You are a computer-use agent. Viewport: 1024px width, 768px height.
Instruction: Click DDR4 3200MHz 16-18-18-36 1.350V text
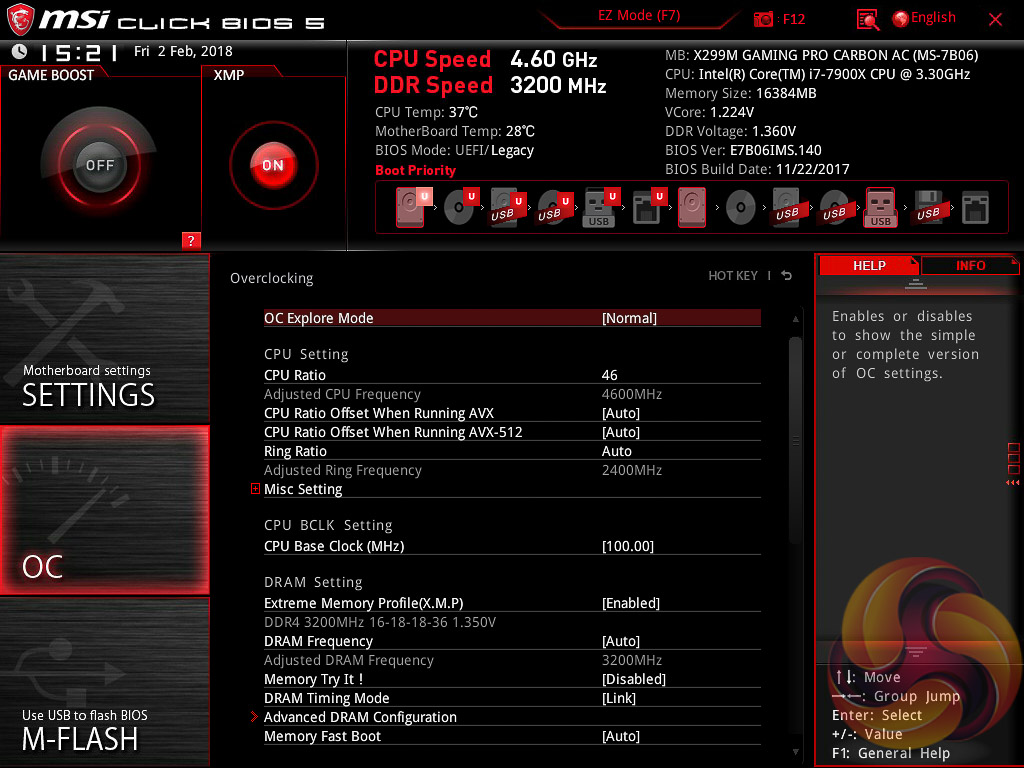coord(380,622)
